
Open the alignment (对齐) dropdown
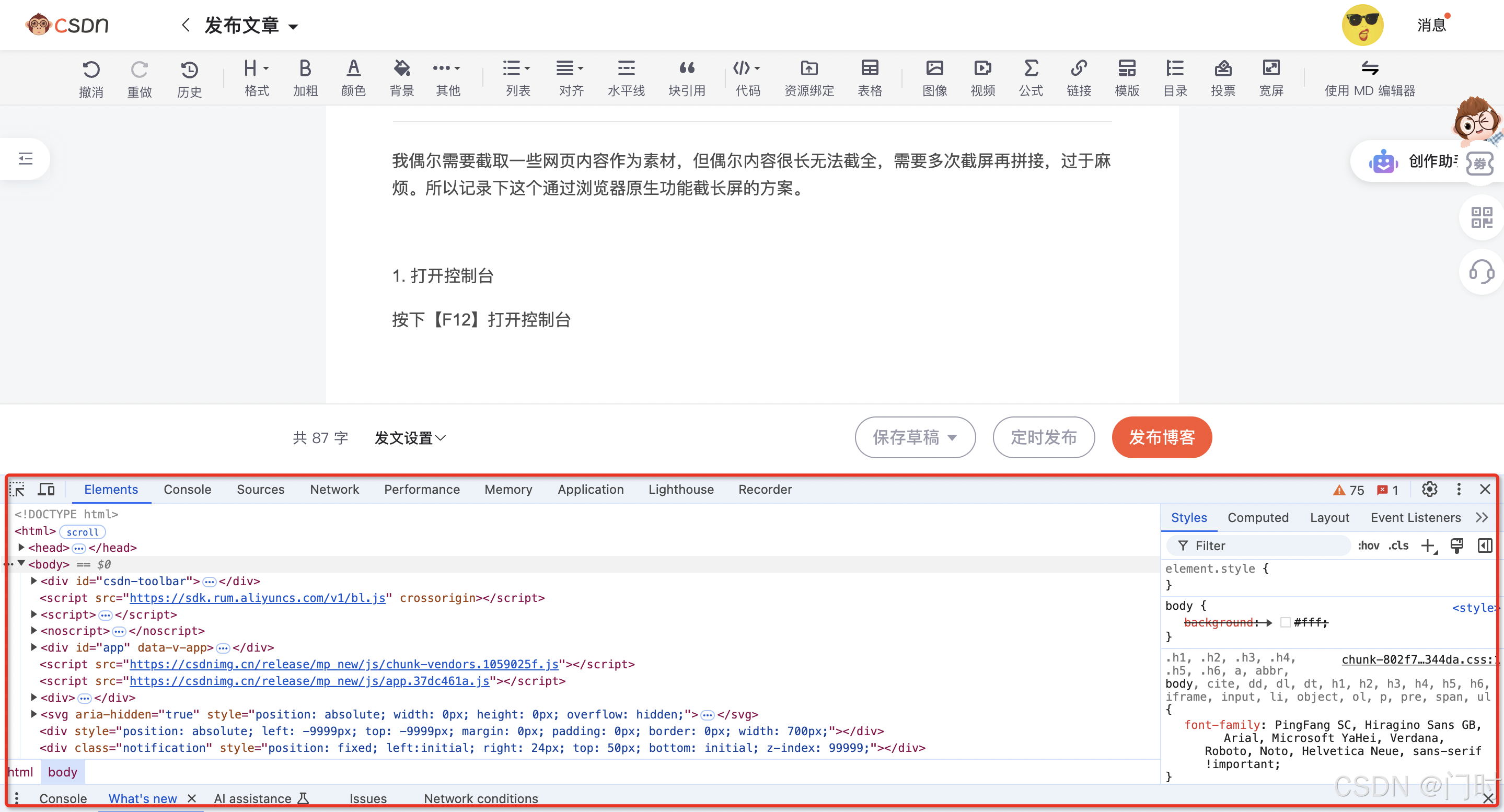pyautogui.click(x=571, y=78)
